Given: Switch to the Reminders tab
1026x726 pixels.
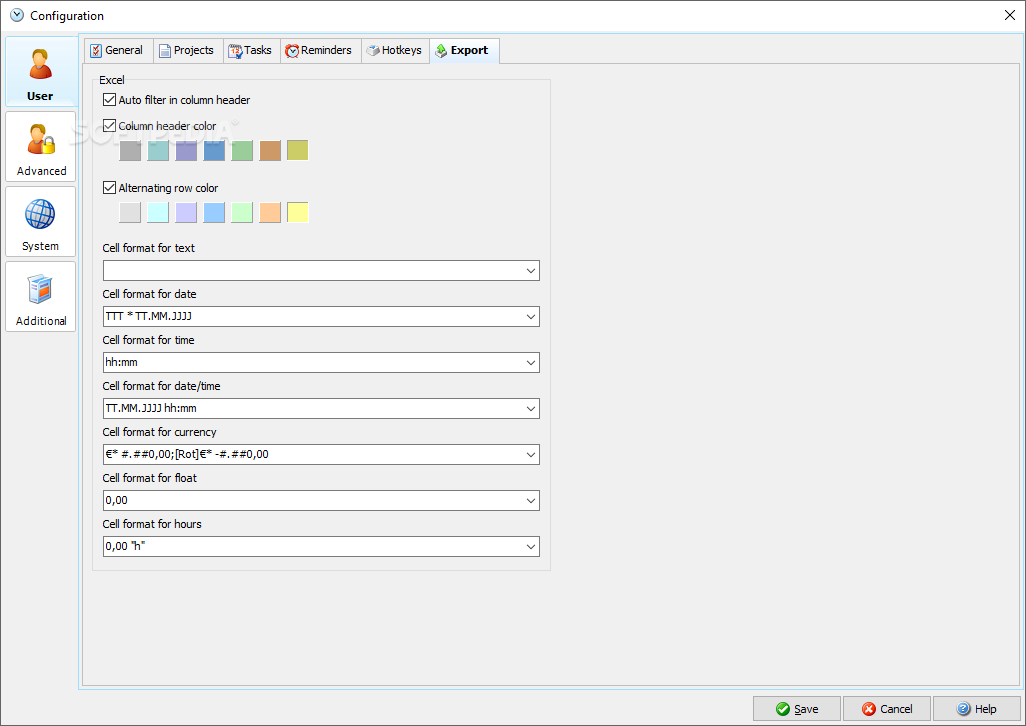Looking at the screenshot, I should tap(321, 50).
